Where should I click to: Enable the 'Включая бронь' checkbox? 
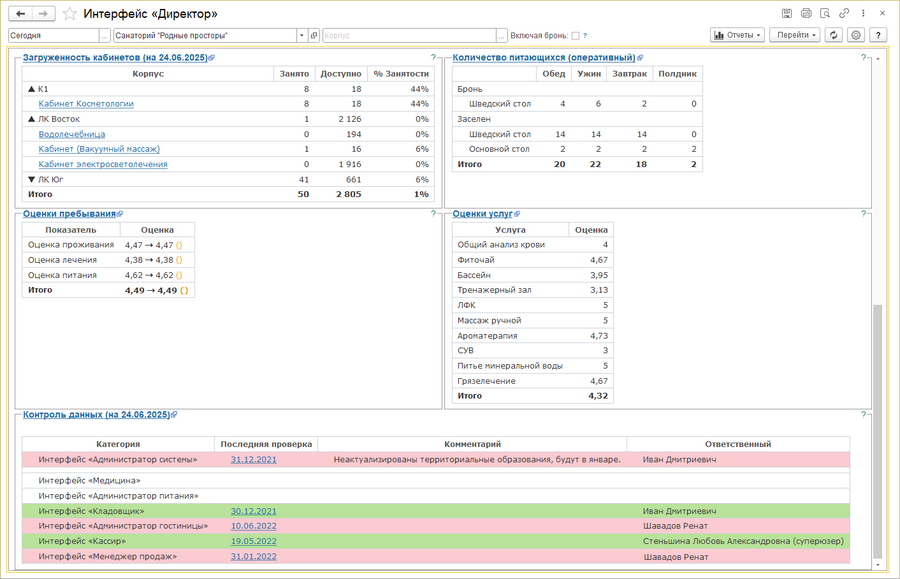pyautogui.click(x=575, y=35)
